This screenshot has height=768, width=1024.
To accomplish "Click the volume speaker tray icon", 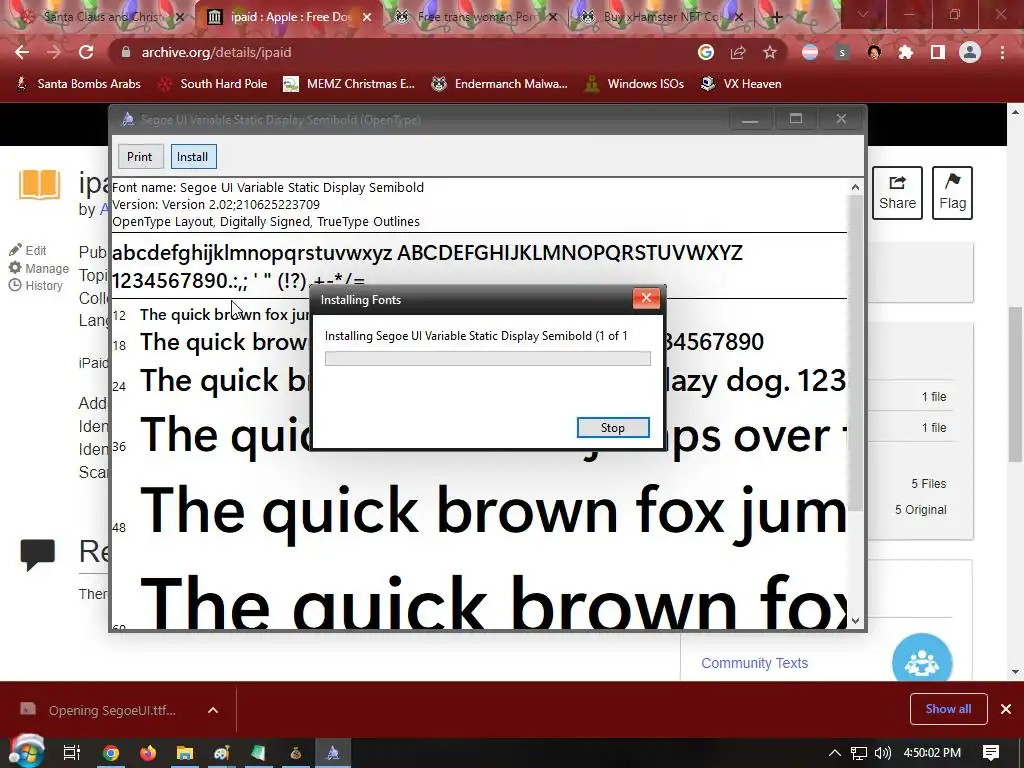I will pos(882,753).
